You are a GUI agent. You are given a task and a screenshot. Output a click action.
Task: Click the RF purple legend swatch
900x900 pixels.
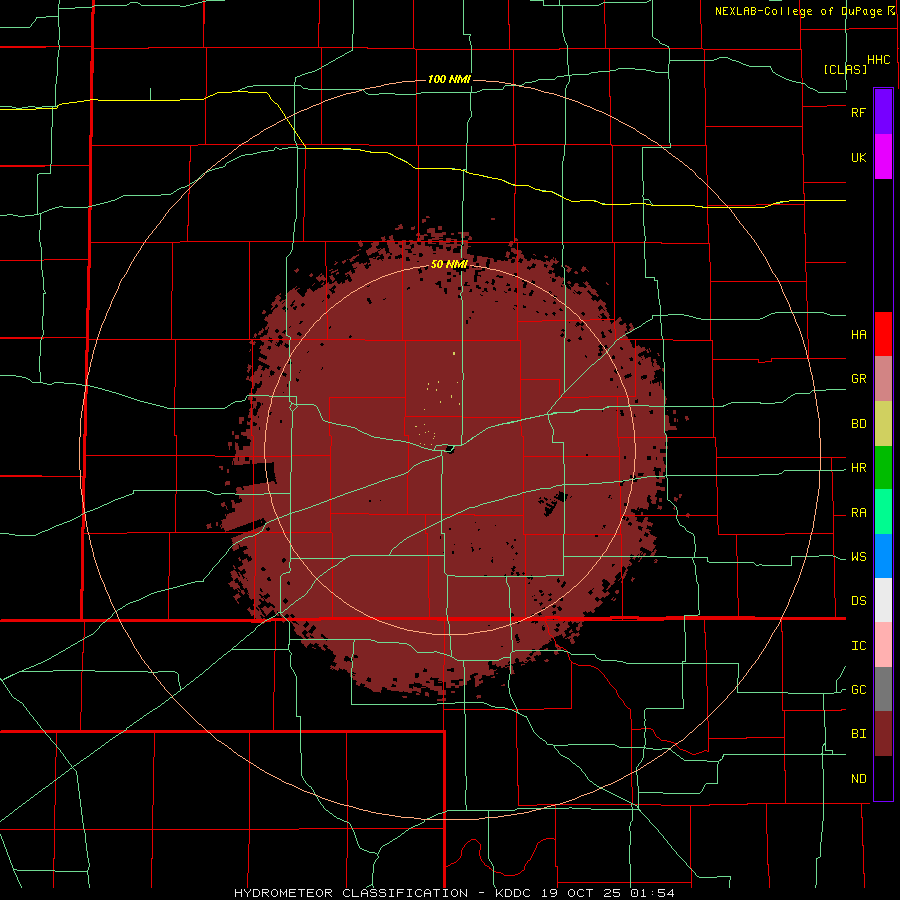coord(883,112)
